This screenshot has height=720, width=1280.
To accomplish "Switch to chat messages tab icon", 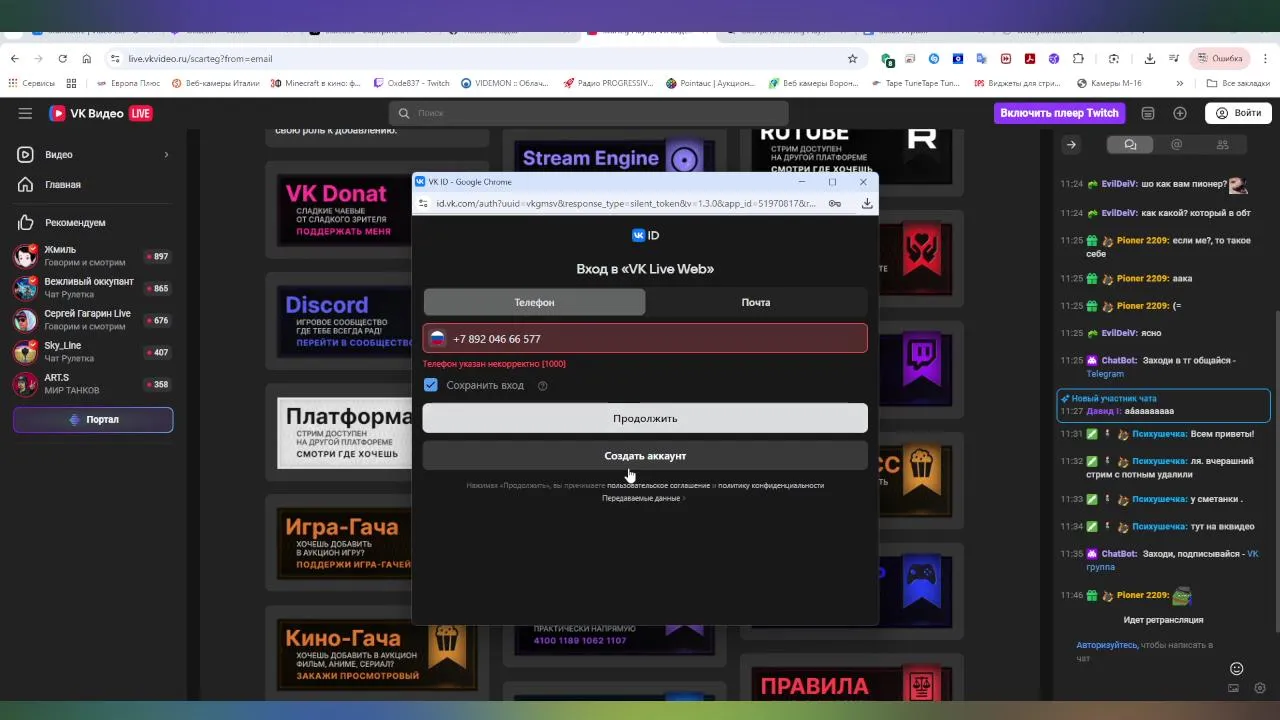I will tap(1130, 145).
